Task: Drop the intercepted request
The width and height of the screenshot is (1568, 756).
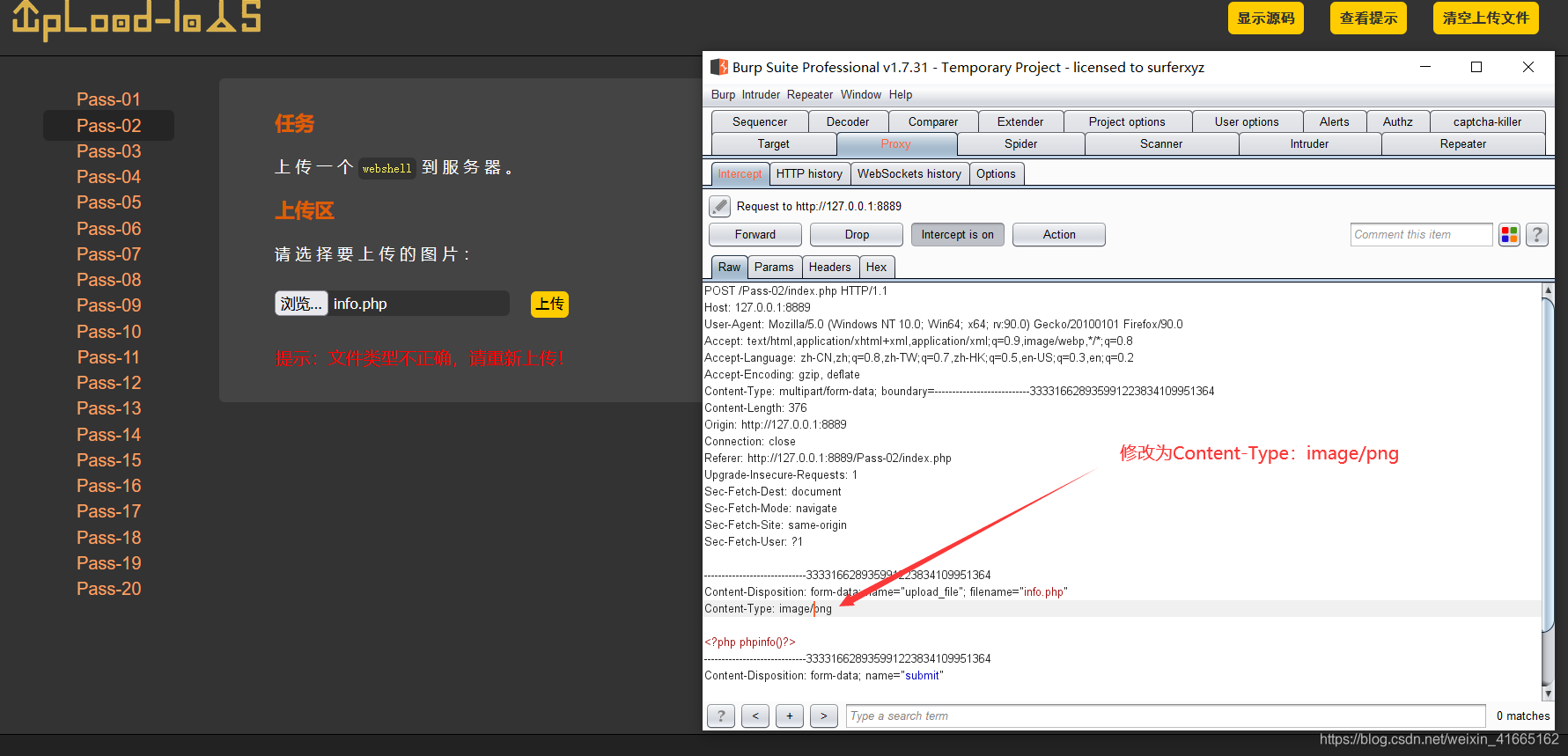Action: click(x=857, y=234)
